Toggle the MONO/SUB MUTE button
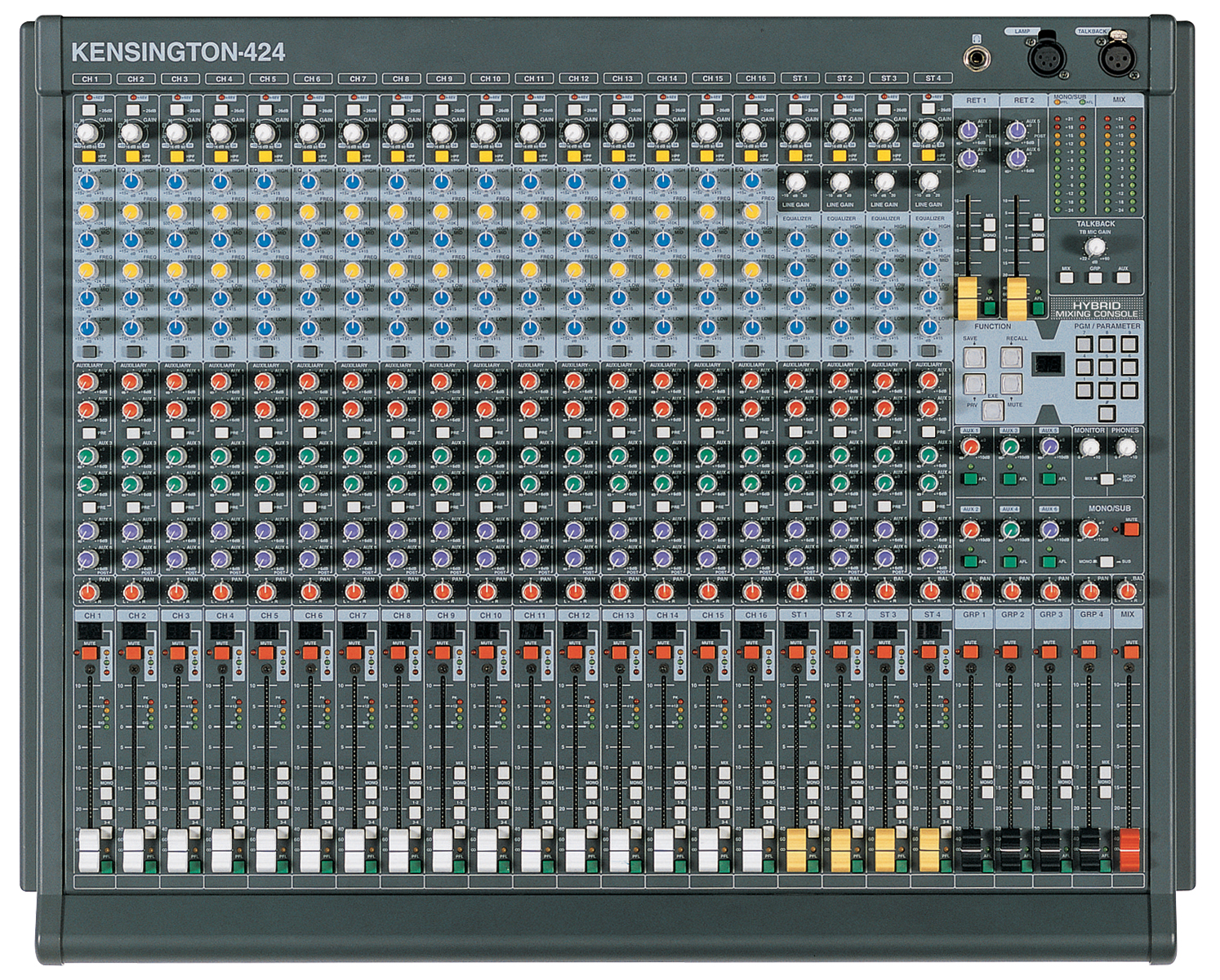Viewport: 1220px width, 980px height. click(x=1131, y=529)
